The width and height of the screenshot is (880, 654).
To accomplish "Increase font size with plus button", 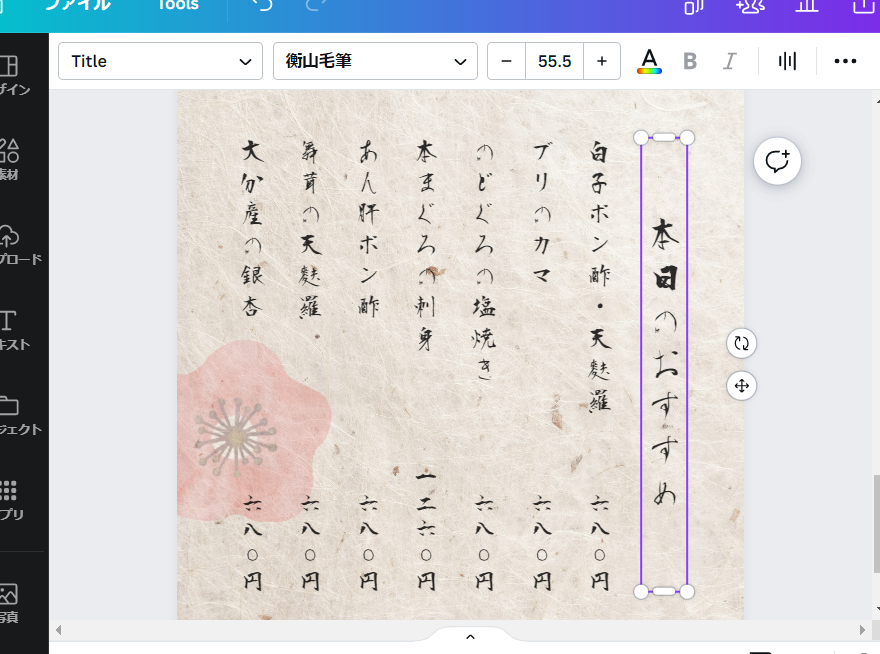I will tap(602, 61).
